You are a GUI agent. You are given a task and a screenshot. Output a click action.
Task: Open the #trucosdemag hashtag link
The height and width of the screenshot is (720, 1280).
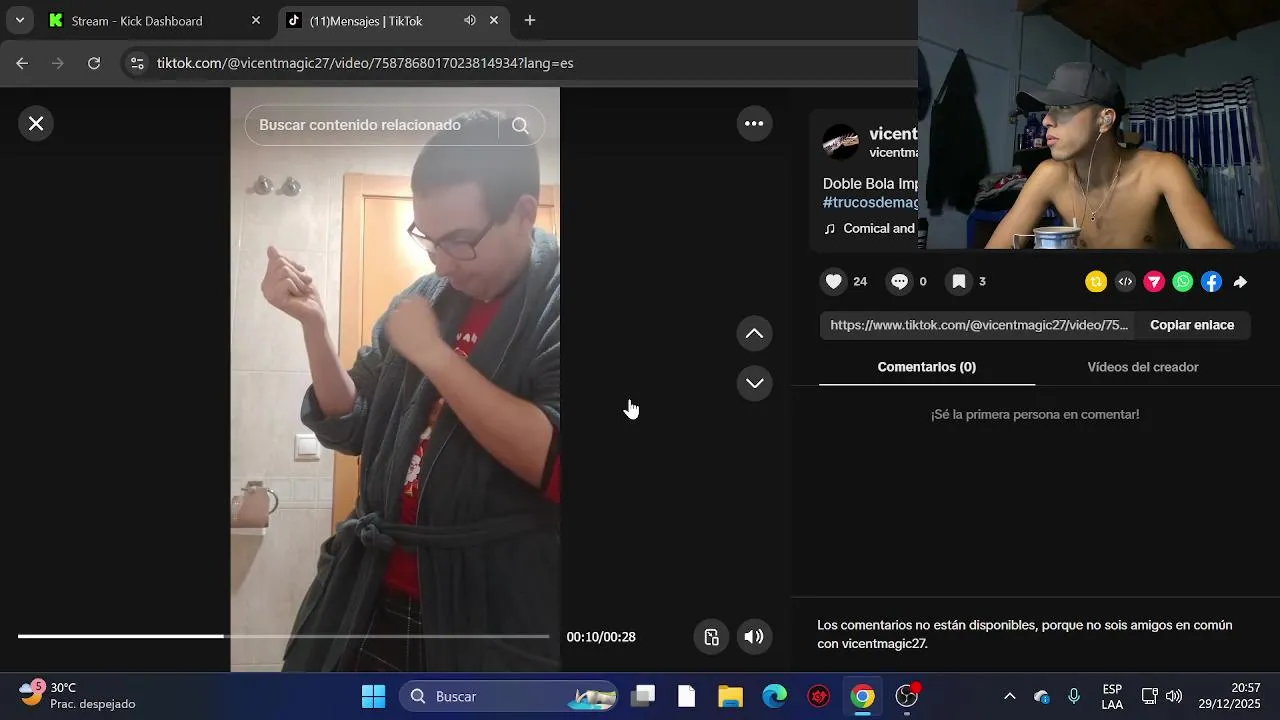[x=870, y=203]
